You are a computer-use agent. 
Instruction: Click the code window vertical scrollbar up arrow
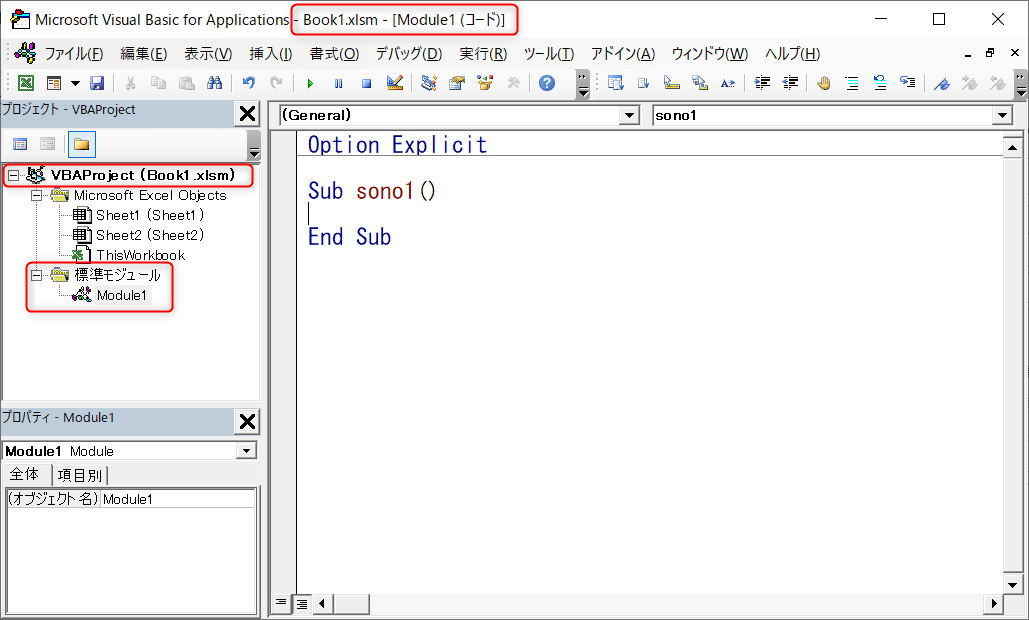click(x=1012, y=148)
